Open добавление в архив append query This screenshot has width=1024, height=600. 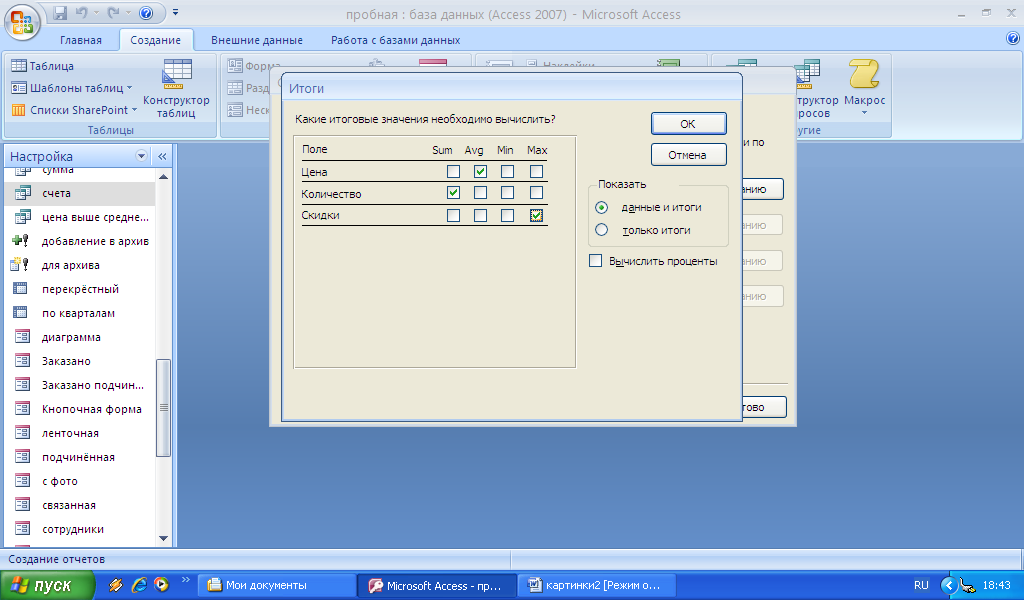click(80, 241)
